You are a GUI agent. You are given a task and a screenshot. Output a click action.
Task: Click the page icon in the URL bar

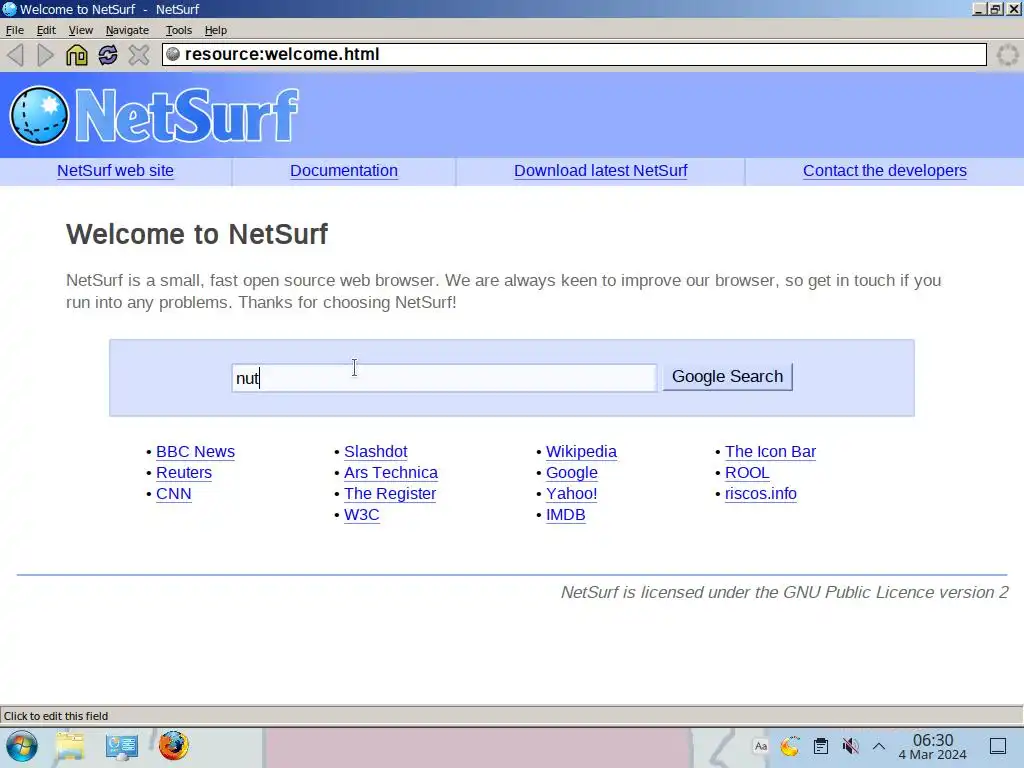click(173, 54)
